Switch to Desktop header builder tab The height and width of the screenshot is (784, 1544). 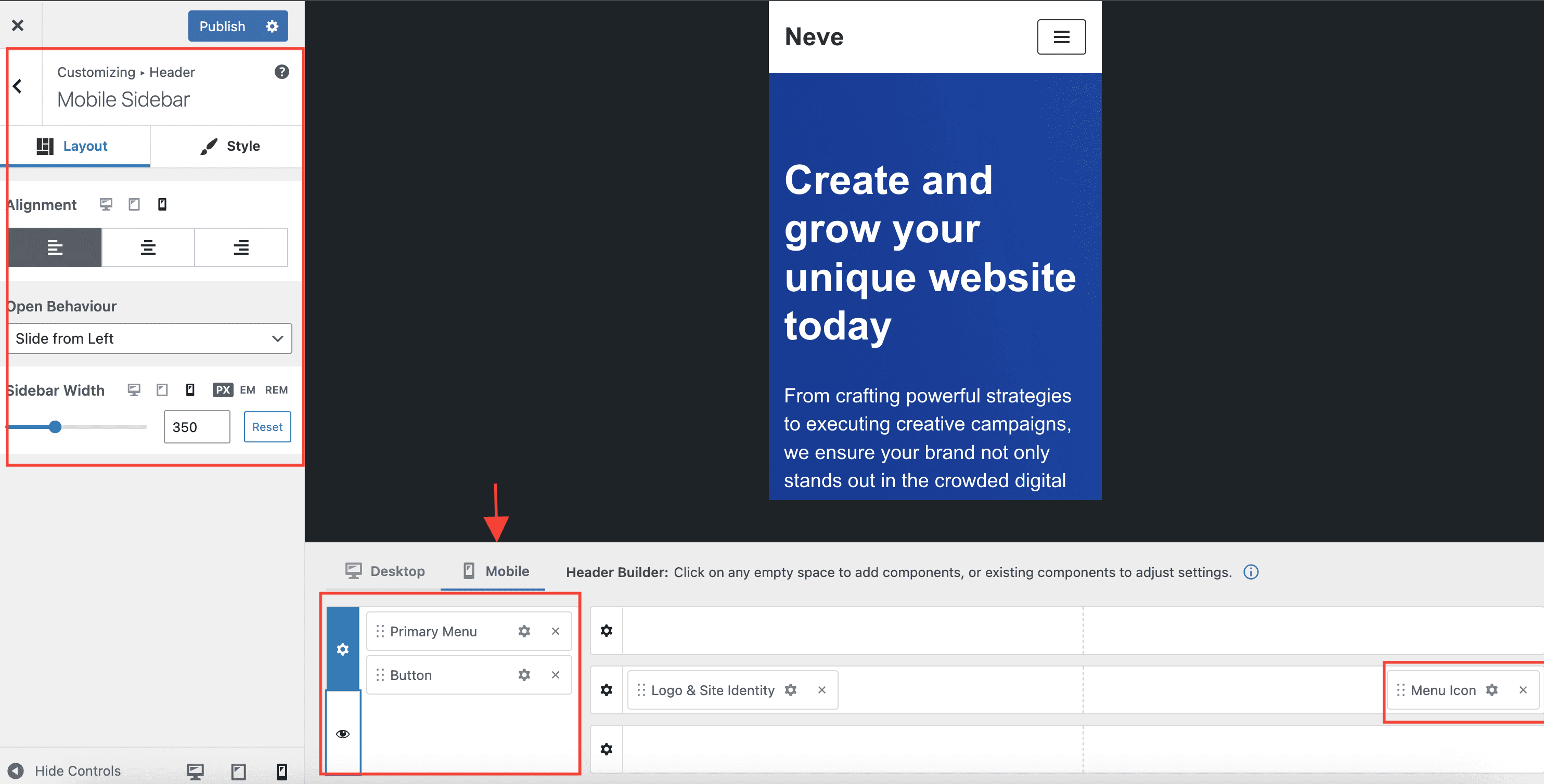385,571
